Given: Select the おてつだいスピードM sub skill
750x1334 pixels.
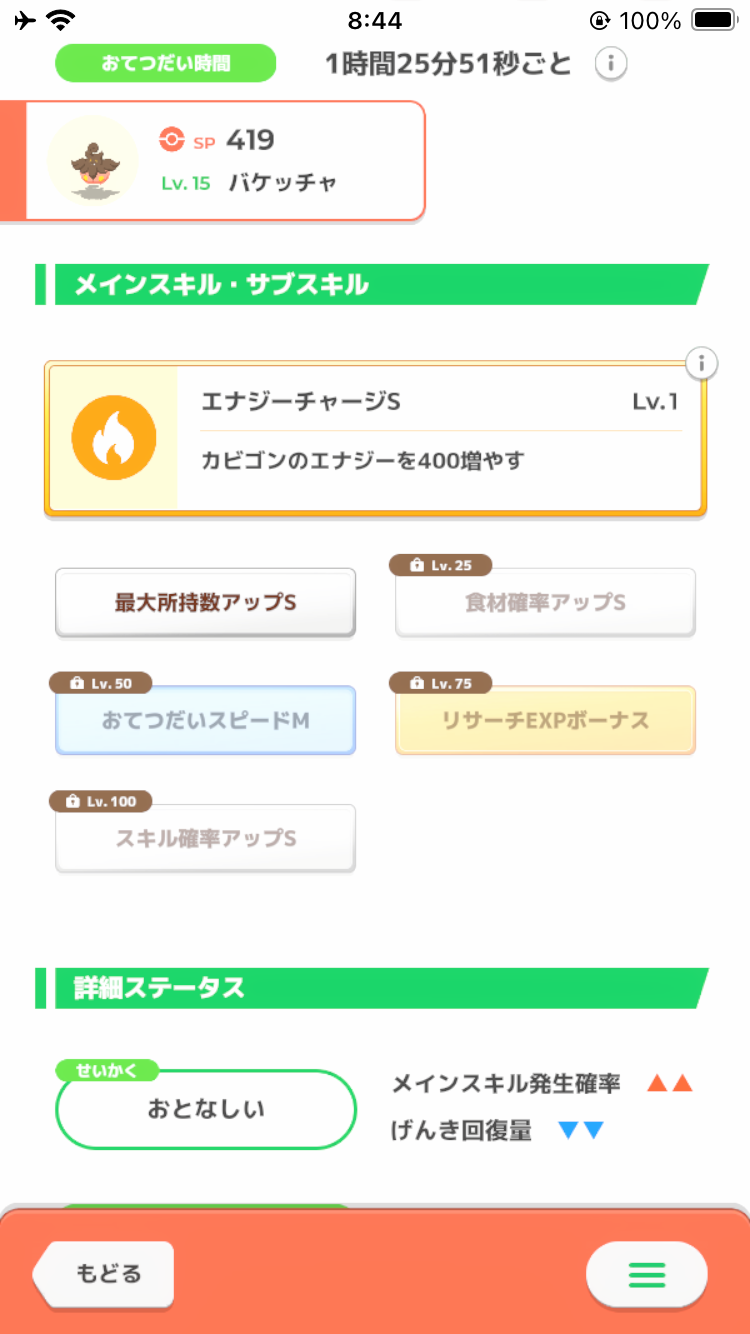Looking at the screenshot, I should [205, 721].
